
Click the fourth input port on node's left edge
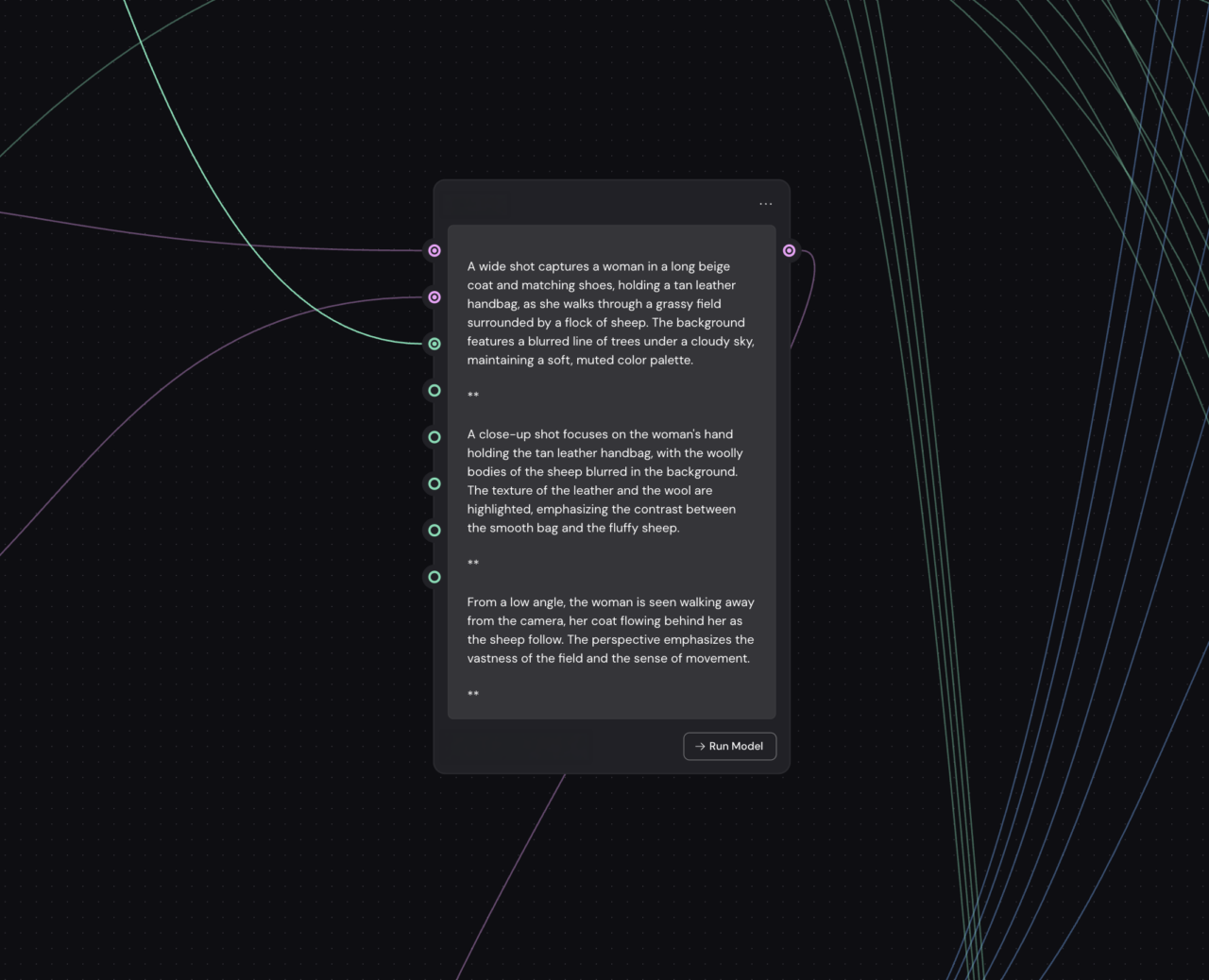coord(434,390)
